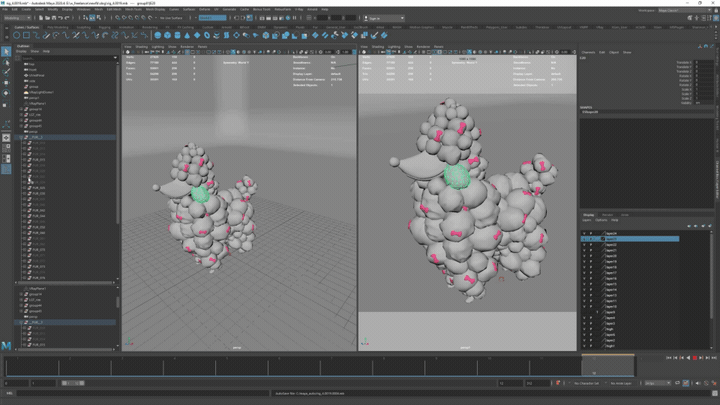Image resolution: width=720 pixels, height=405 pixels.
Task: Expand the group14 node in Outliner
Action: tap(21, 109)
